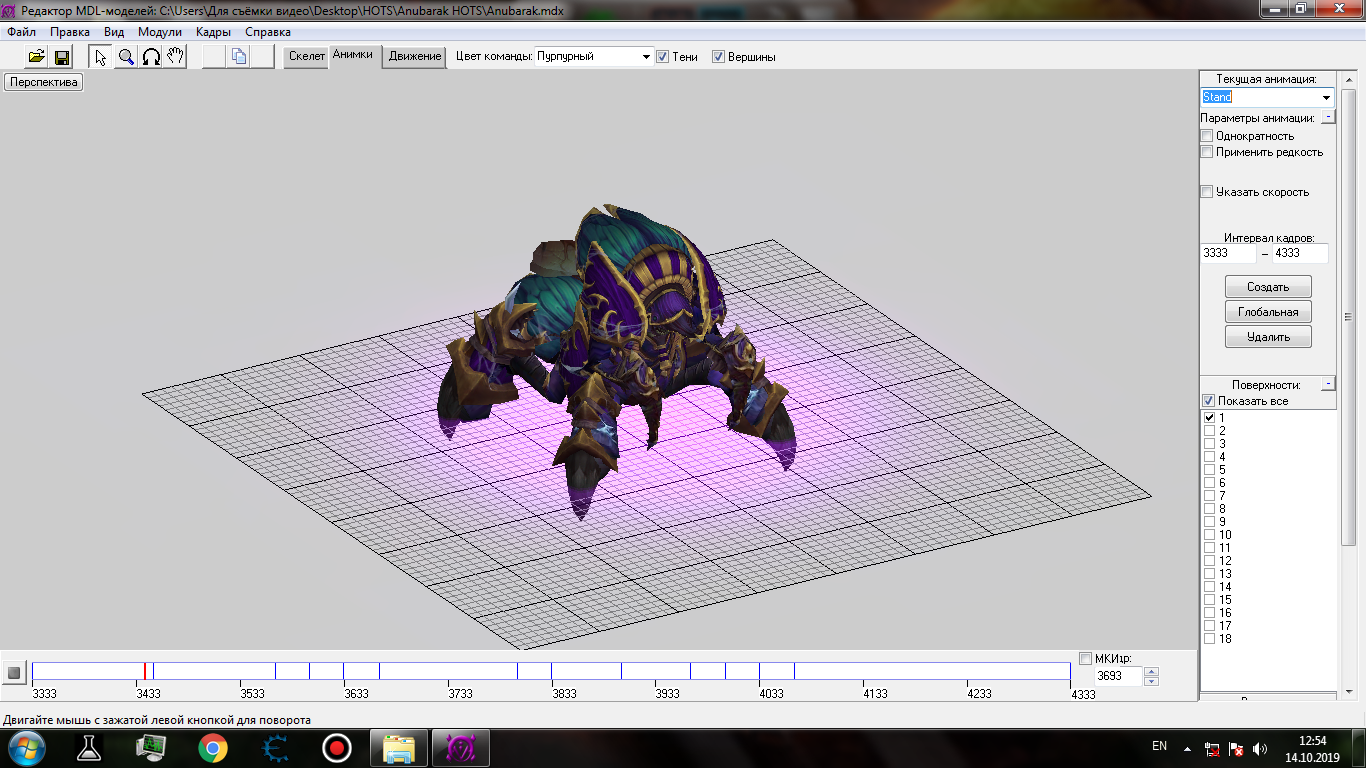The width and height of the screenshot is (1366, 768).
Task: Open the red record circle taskbar app
Action: point(336,747)
